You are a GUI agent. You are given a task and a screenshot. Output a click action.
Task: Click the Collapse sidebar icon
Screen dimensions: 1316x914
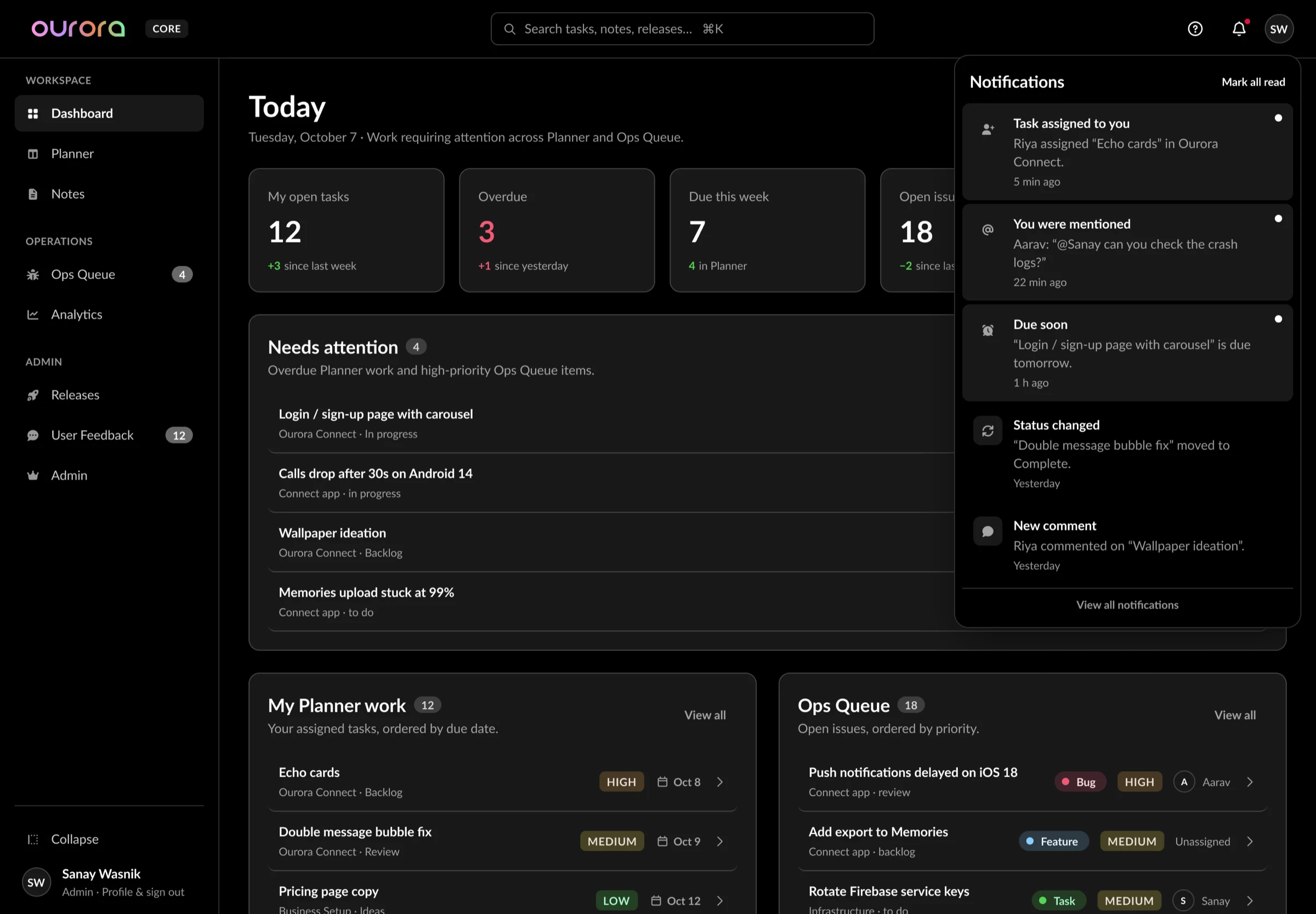(x=33, y=839)
